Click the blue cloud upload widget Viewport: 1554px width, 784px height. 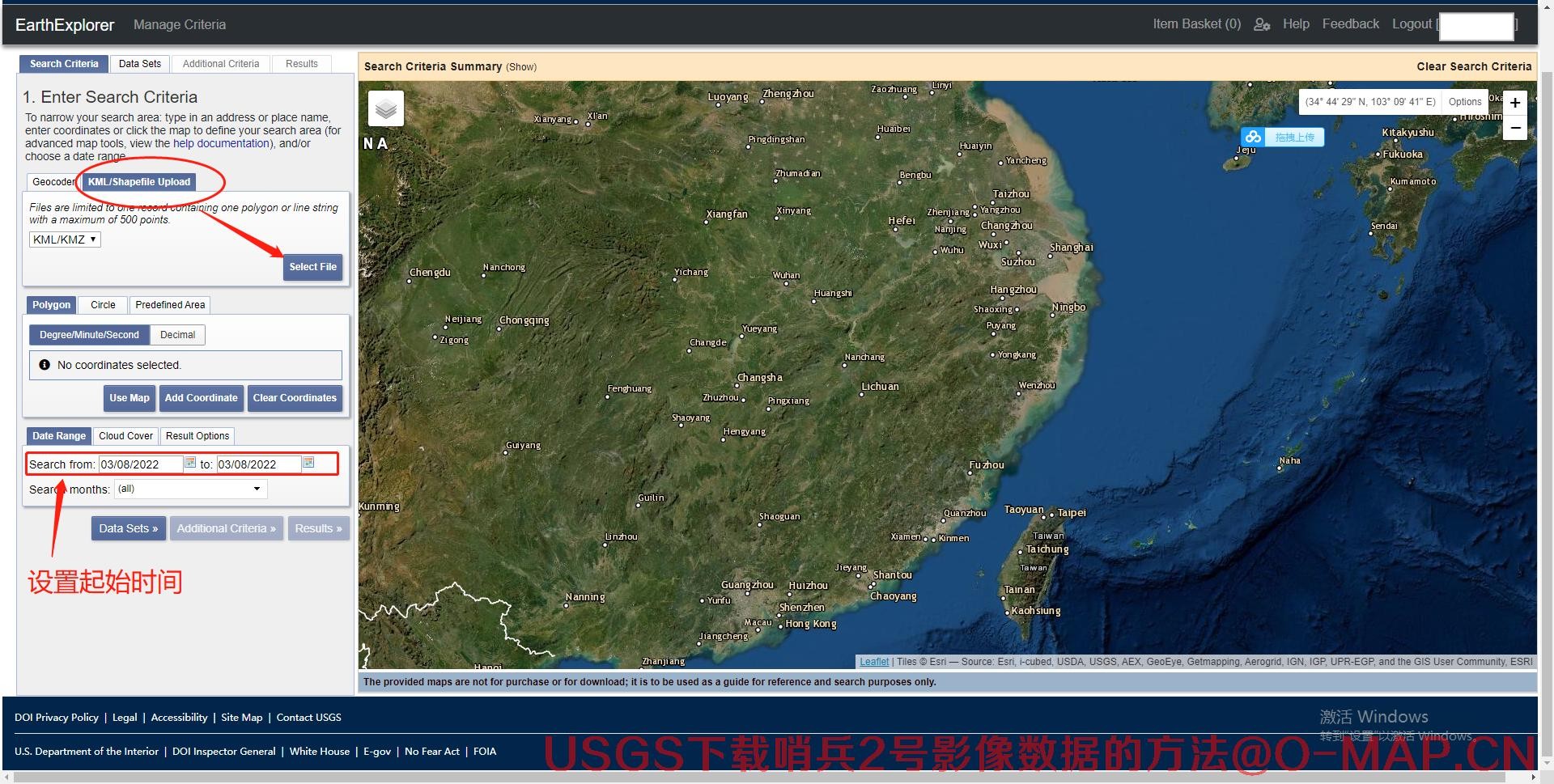coord(1283,137)
